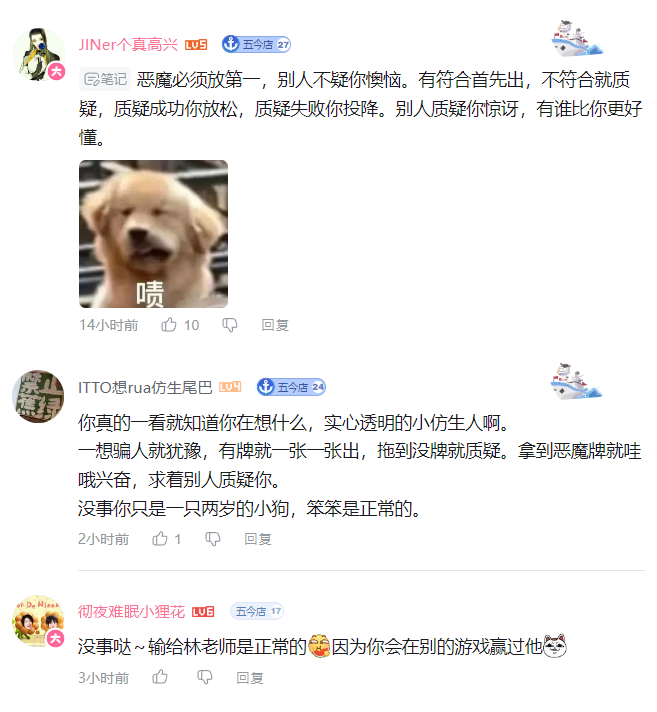The height and width of the screenshot is (712, 657).
Task: Reply to 彻夜难眠小狸花's comment
Action: point(250,678)
